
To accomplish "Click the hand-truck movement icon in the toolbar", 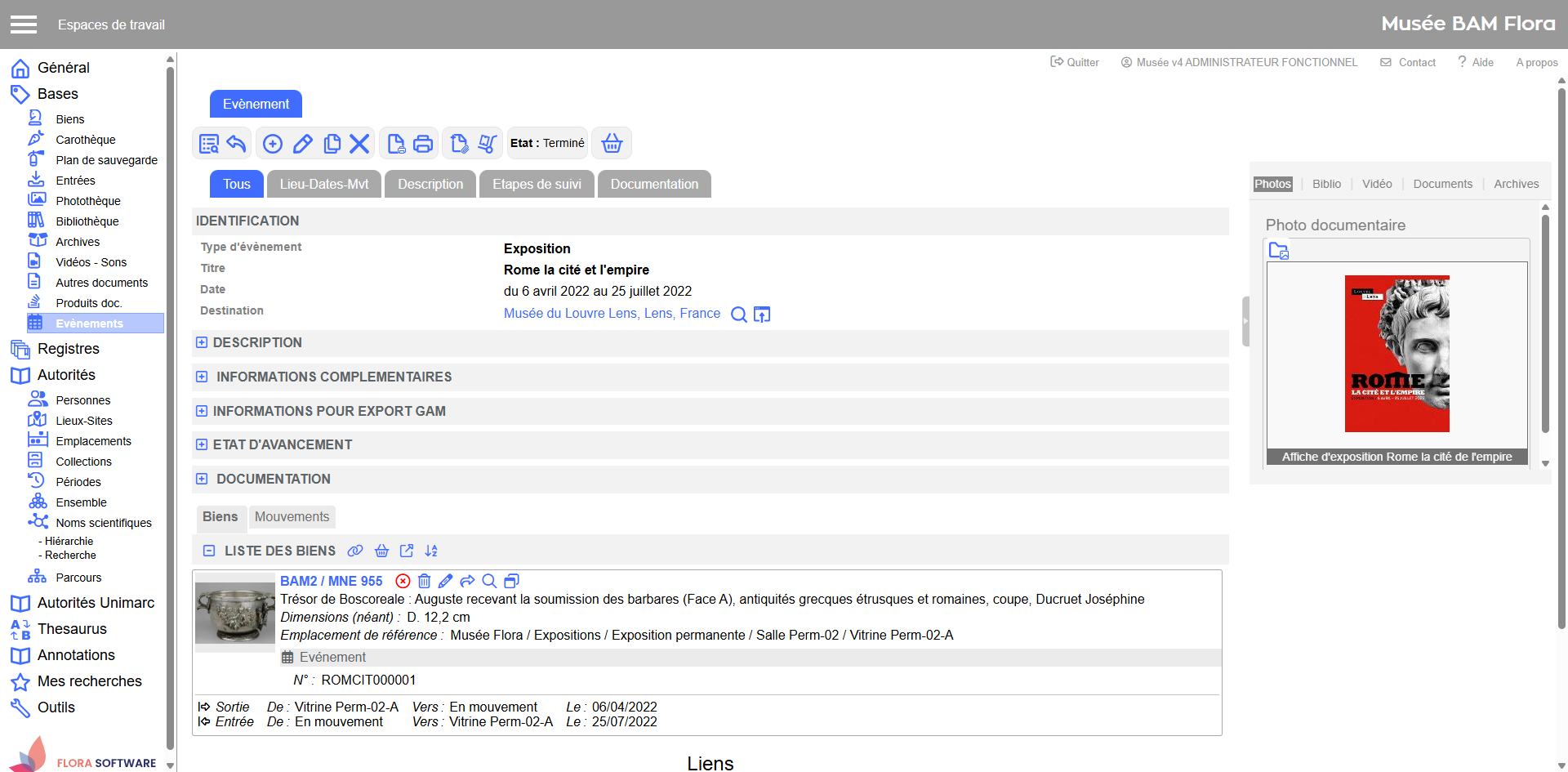I will tap(488, 144).
